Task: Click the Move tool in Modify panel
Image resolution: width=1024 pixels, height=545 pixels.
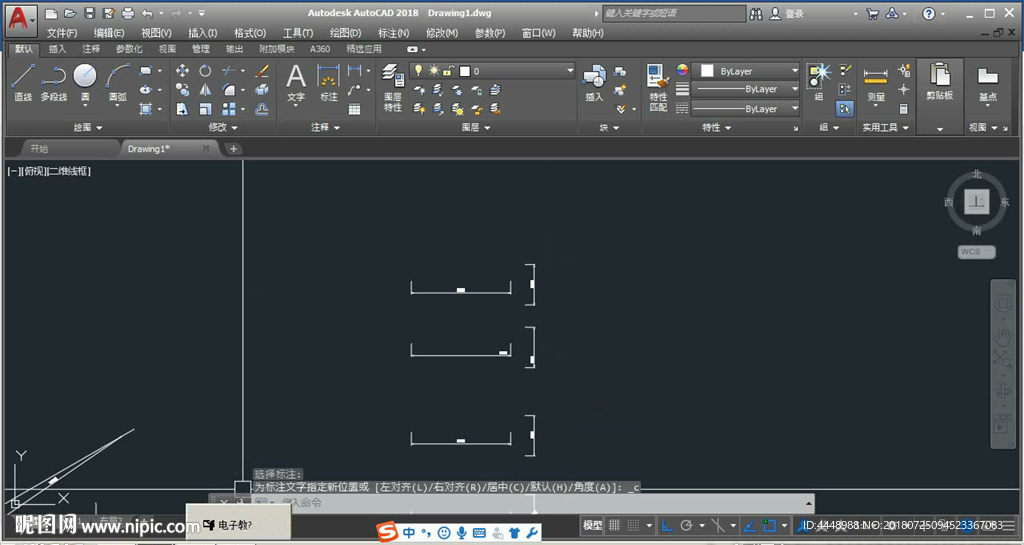Action: [182, 70]
